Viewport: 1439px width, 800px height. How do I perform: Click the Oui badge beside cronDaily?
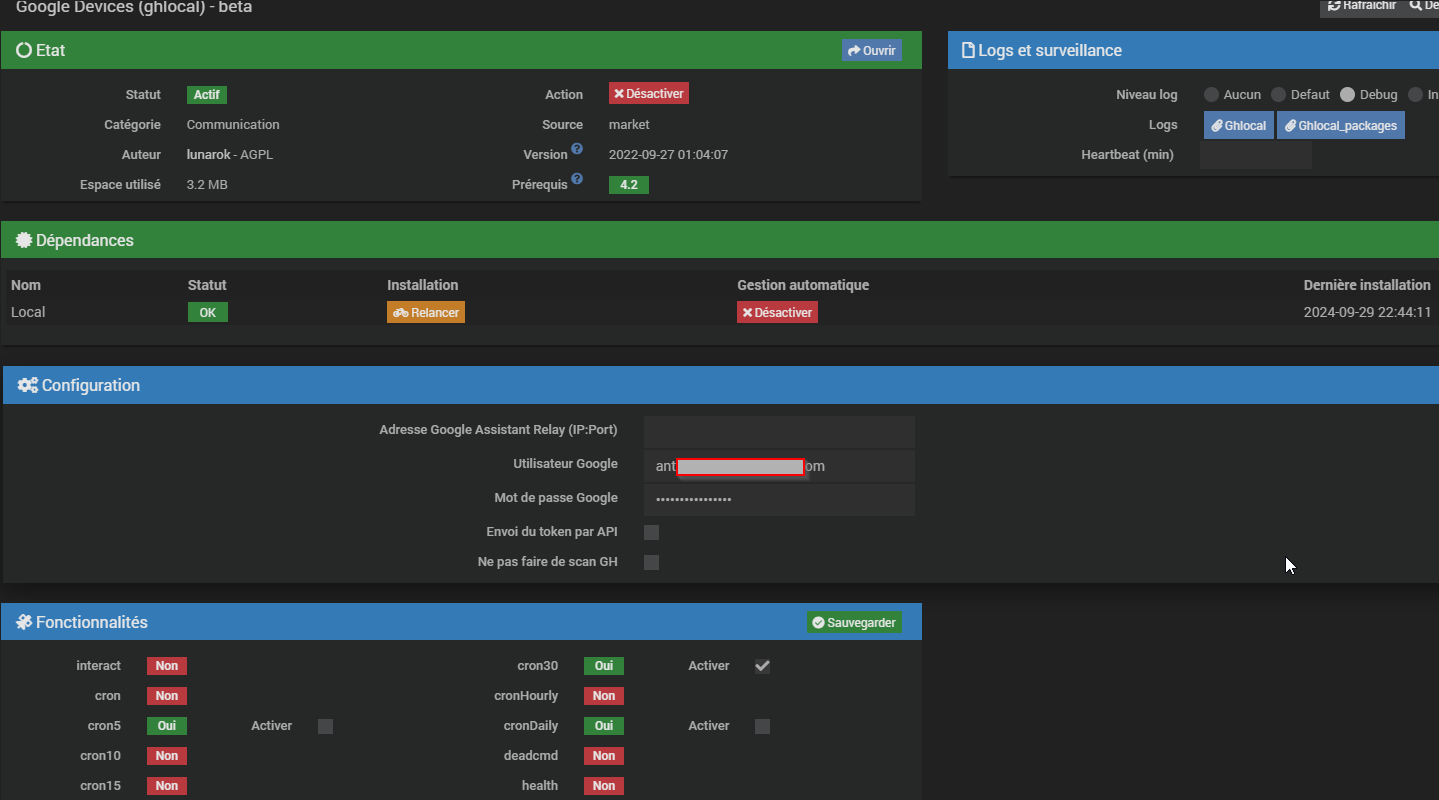pyautogui.click(x=604, y=726)
